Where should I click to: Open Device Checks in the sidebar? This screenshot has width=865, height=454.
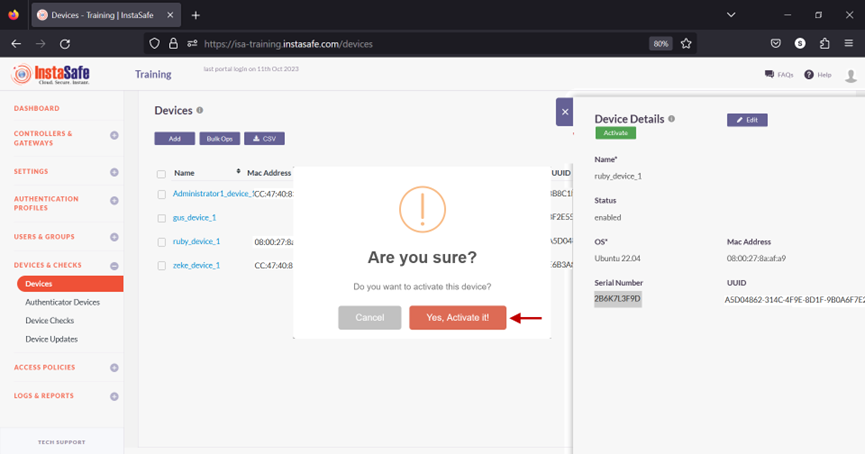[x=50, y=321]
